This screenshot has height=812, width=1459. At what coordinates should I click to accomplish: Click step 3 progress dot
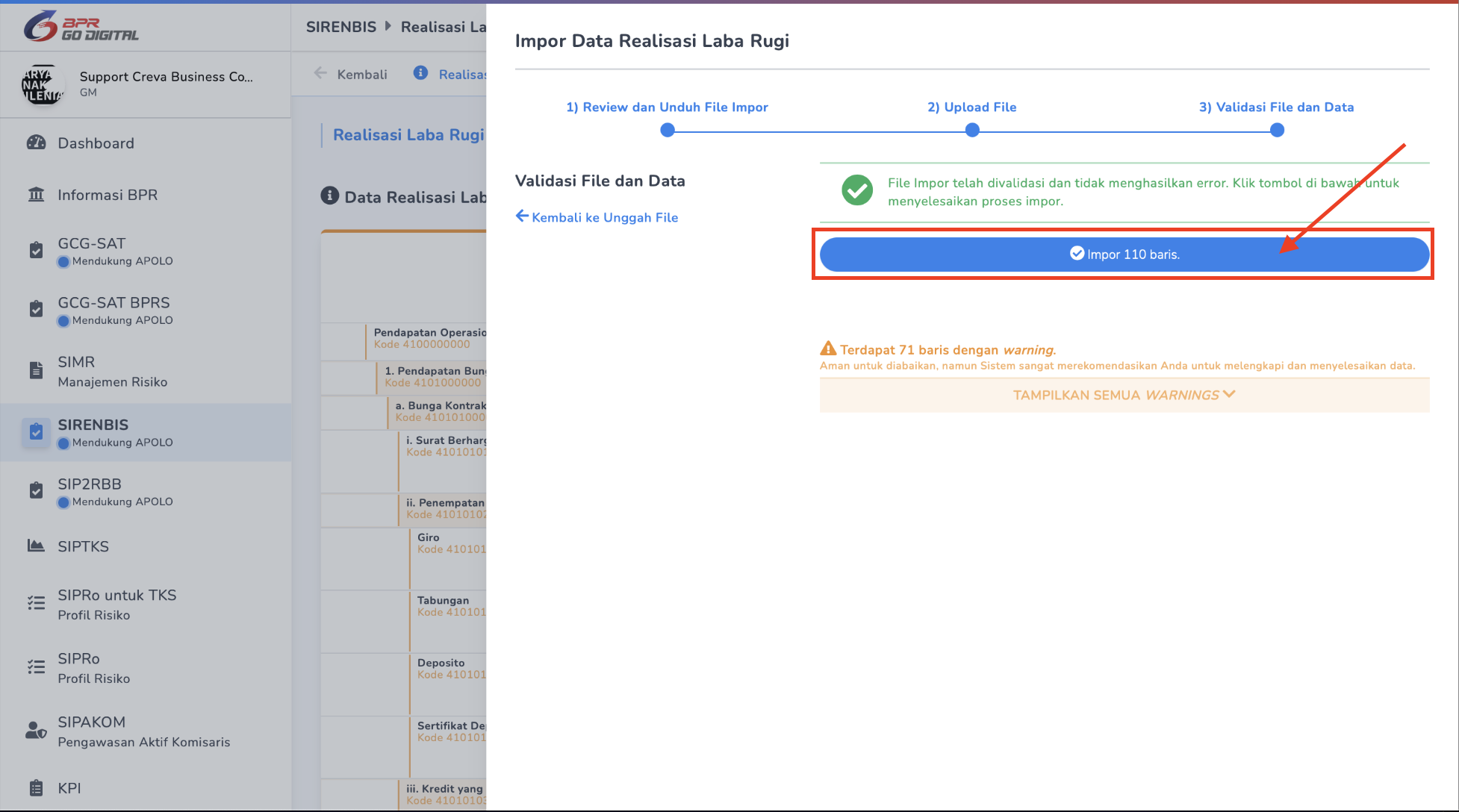coord(1277,130)
